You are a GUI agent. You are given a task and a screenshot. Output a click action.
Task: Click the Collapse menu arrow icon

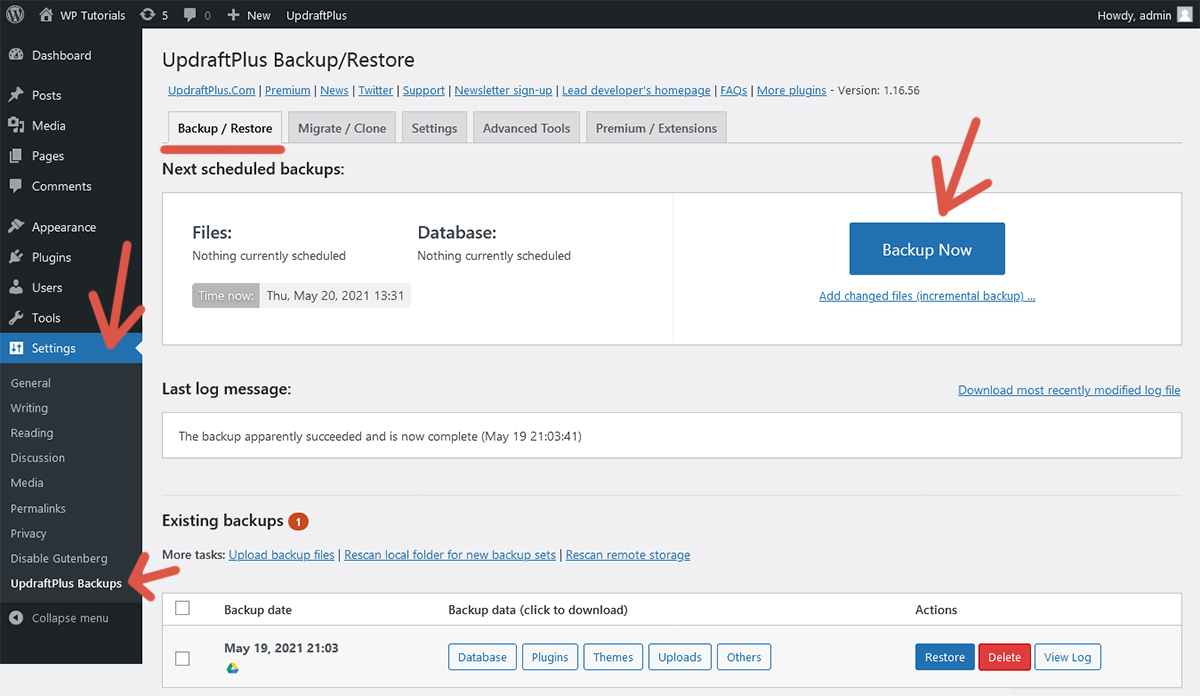(16, 618)
